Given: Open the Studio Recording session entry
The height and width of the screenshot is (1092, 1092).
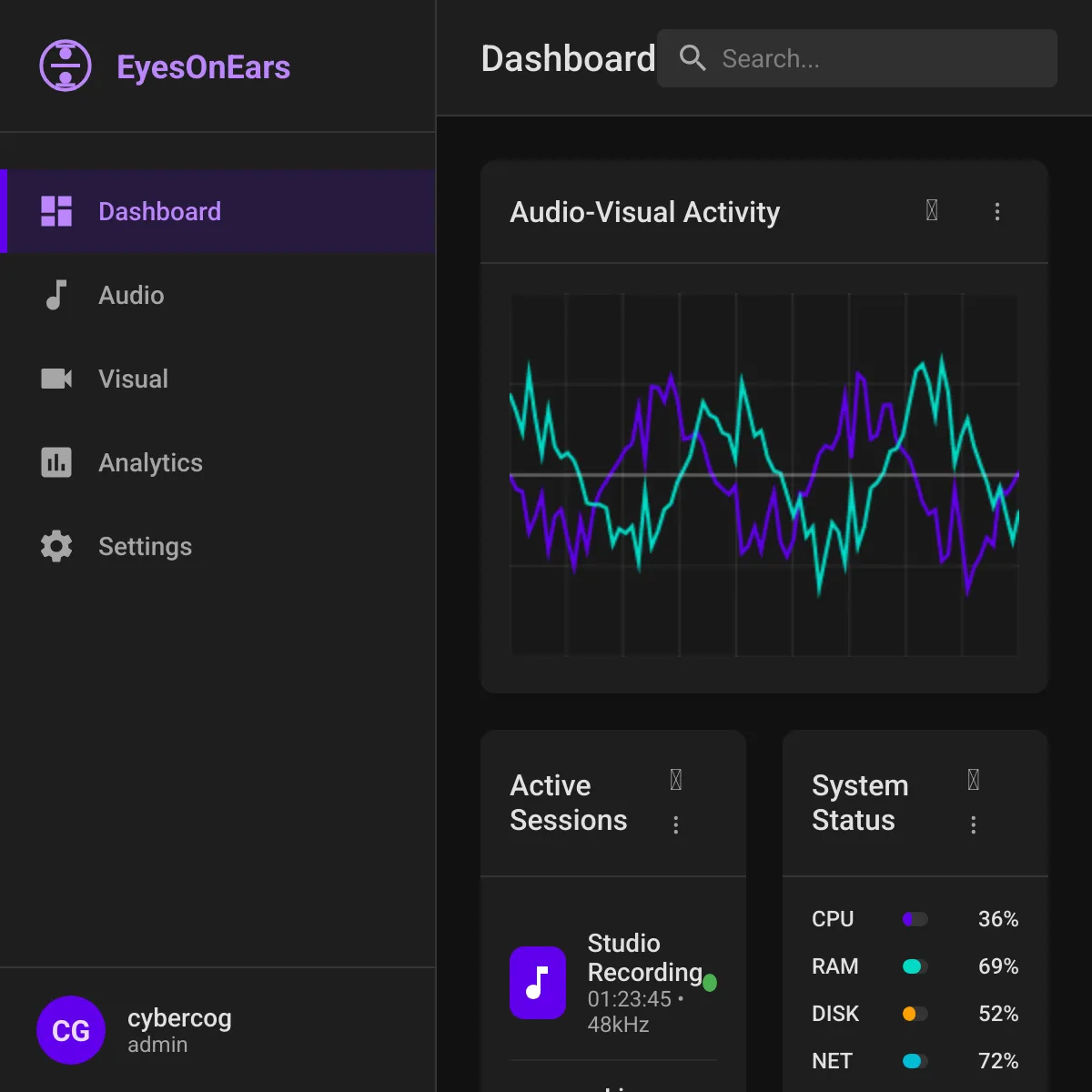Looking at the screenshot, I should 613,983.
